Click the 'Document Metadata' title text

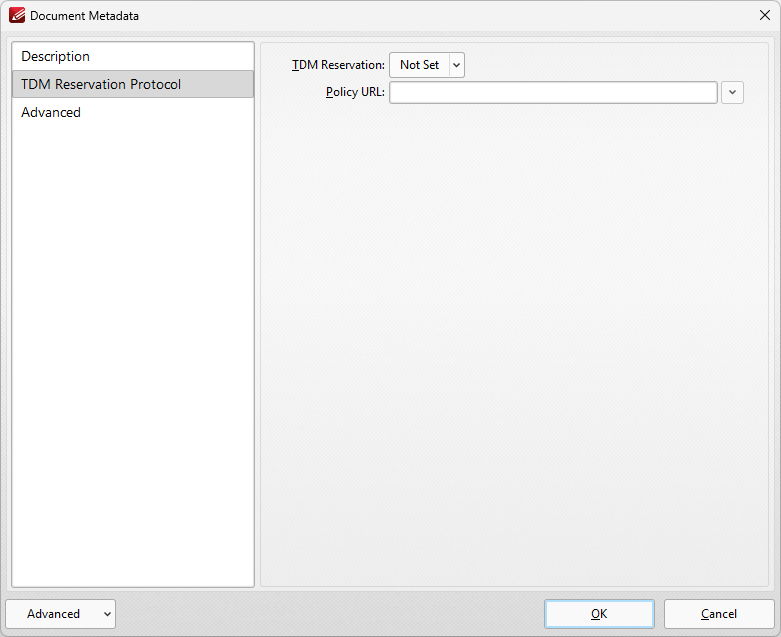pyautogui.click(x=85, y=16)
